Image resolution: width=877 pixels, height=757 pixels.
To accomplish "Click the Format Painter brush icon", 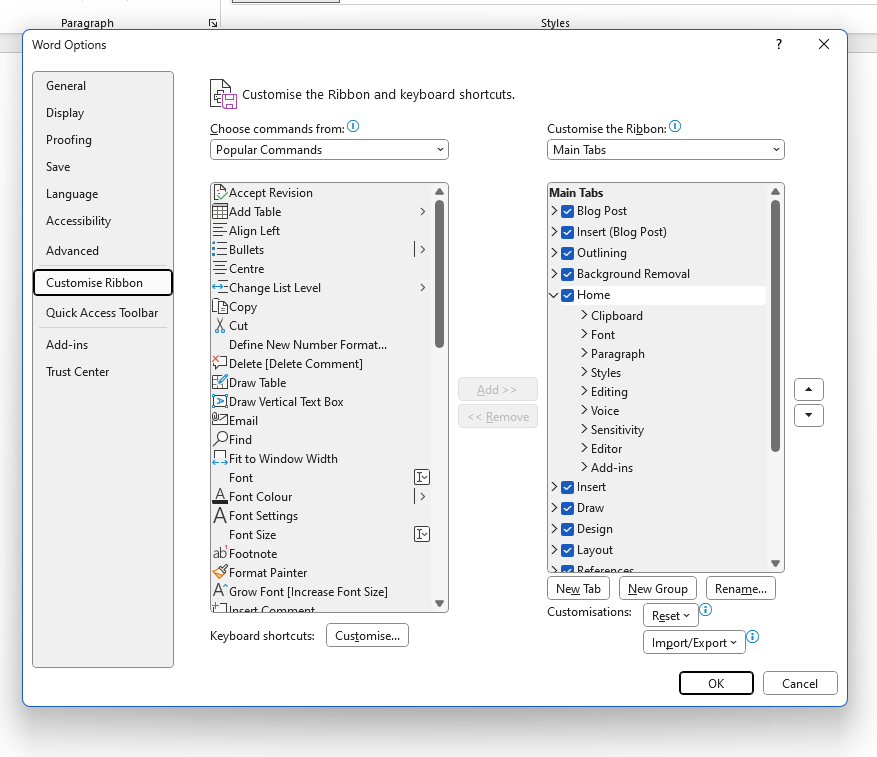I will [x=220, y=572].
